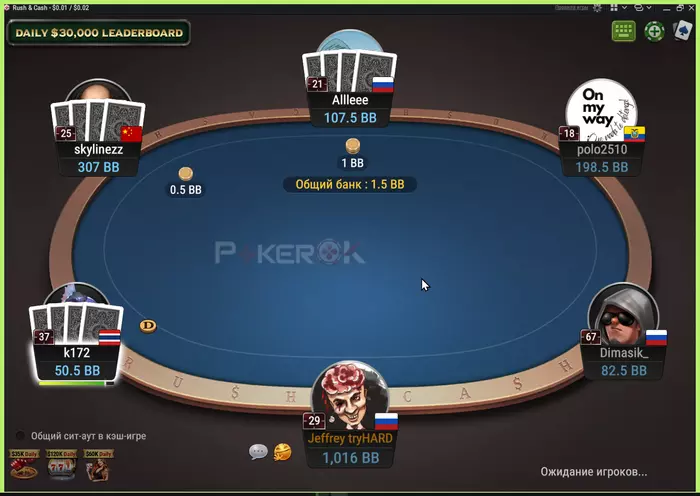Expand the table layout grid dropdown arrow
Image resolution: width=700 pixels, height=496 pixels.
[625, 8]
